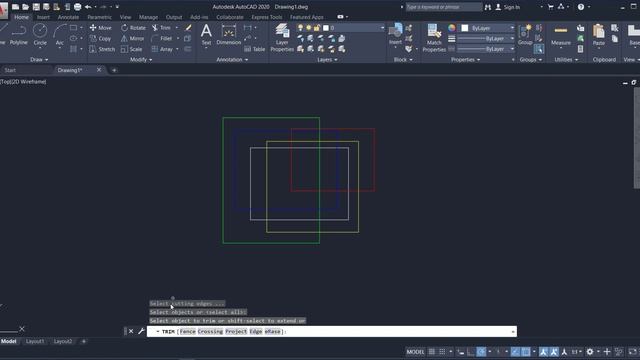Toggle ortho mode in status bar
This screenshot has width=640, height=360.
[x=471, y=351]
